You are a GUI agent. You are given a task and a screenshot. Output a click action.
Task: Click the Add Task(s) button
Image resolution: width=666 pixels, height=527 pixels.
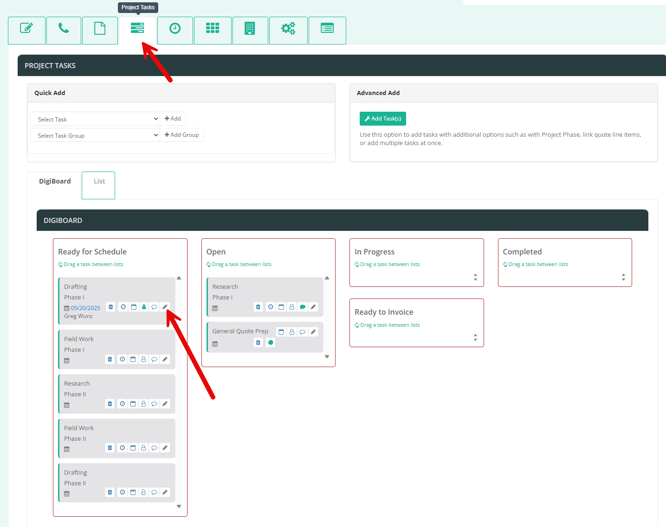(x=382, y=118)
